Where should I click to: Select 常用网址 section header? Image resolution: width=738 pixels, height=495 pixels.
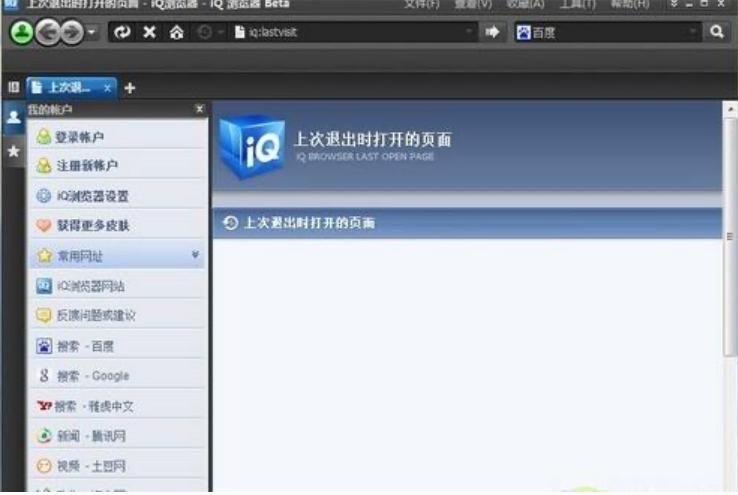pos(118,255)
